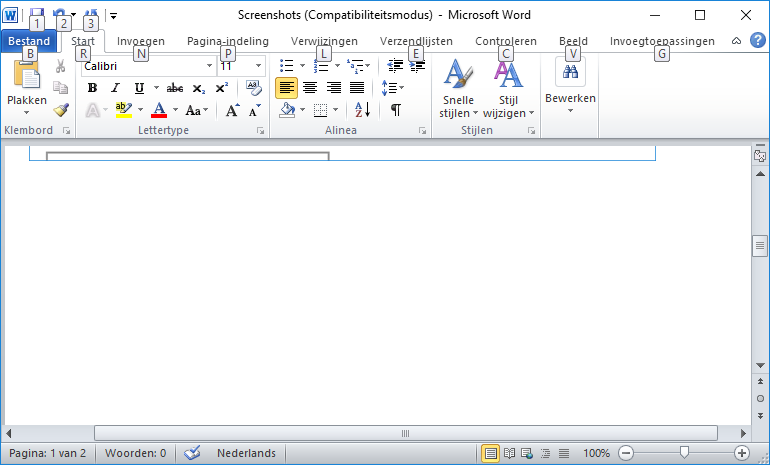Open the Bestand tab
The width and height of the screenshot is (770, 465).
click(29, 41)
